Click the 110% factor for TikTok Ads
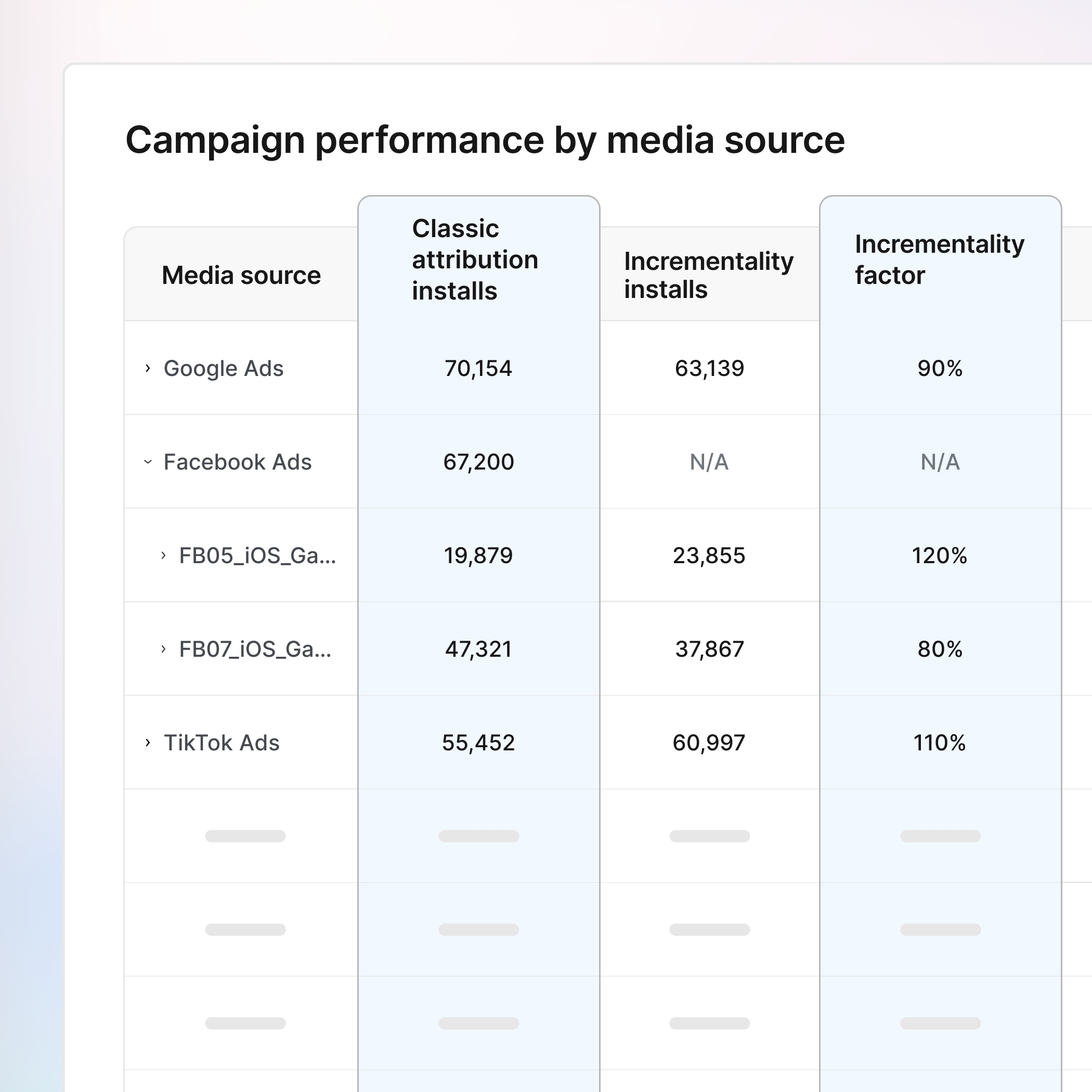 pyautogui.click(x=940, y=743)
